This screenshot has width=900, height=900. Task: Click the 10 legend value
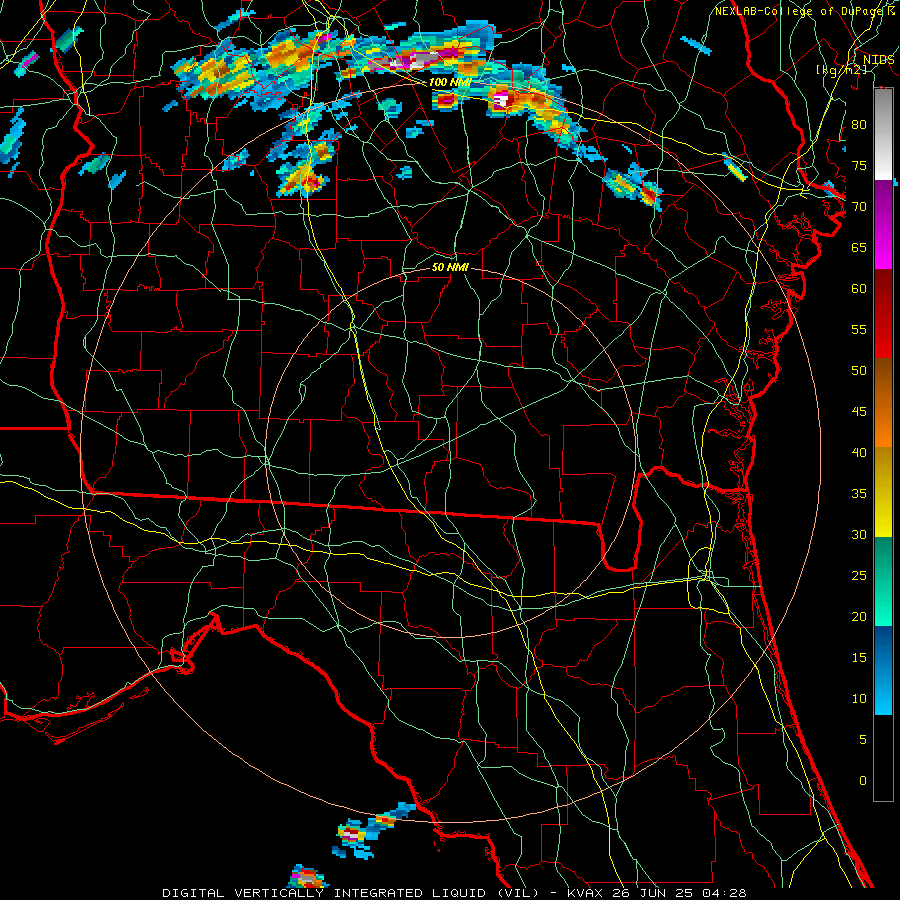coord(859,699)
